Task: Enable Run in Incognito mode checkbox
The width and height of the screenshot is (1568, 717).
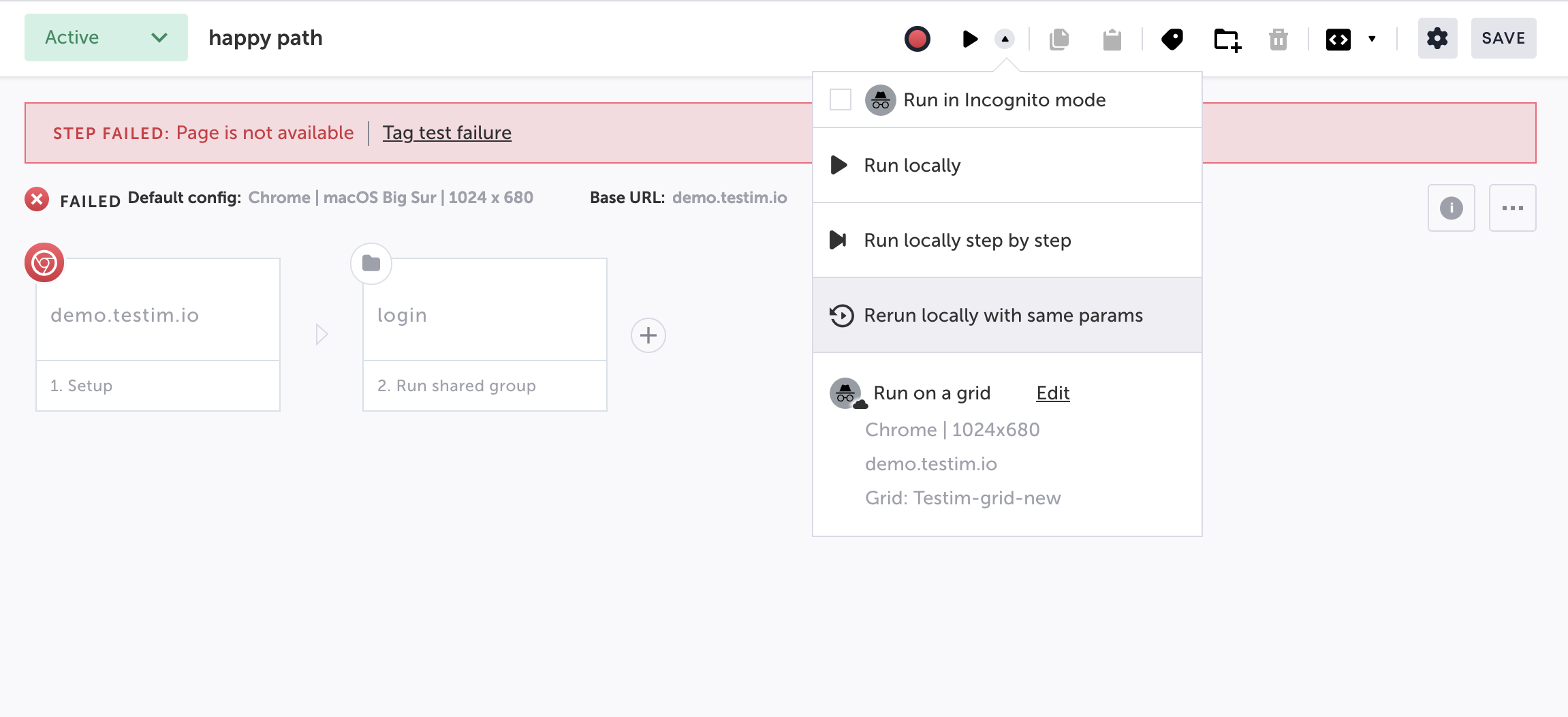Action: (x=841, y=100)
